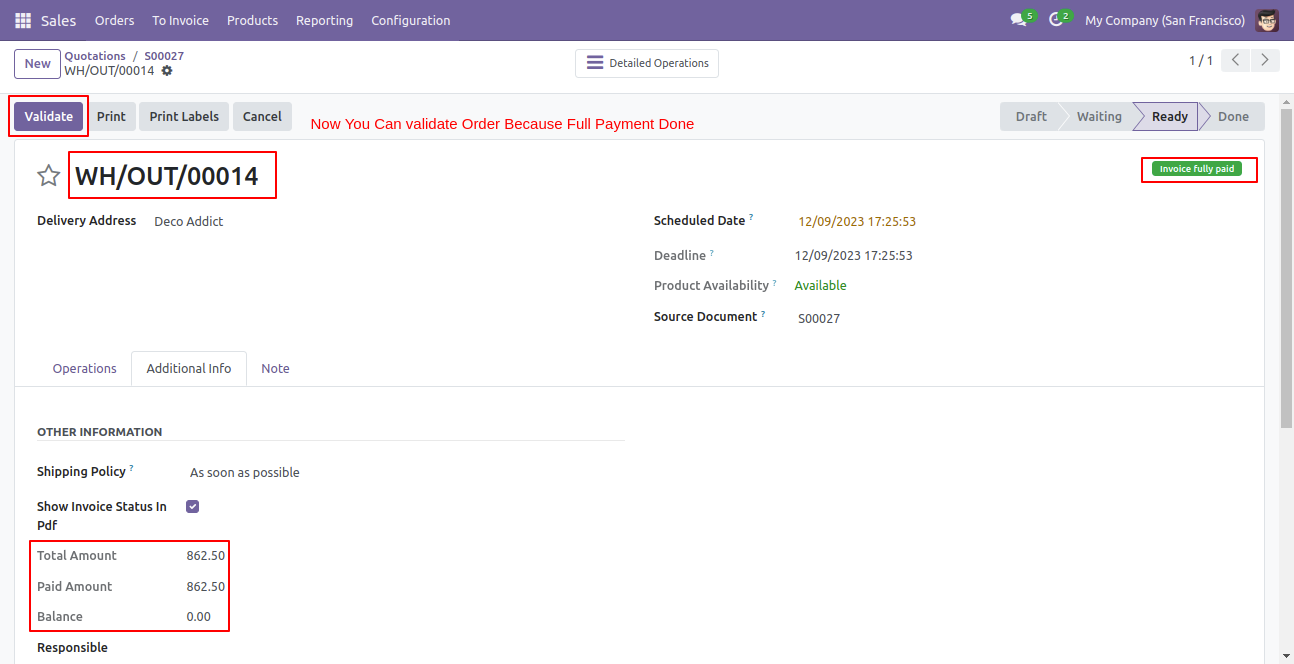Open the conversations chat icon
Image resolution: width=1294 pixels, height=664 pixels.
click(1019, 20)
